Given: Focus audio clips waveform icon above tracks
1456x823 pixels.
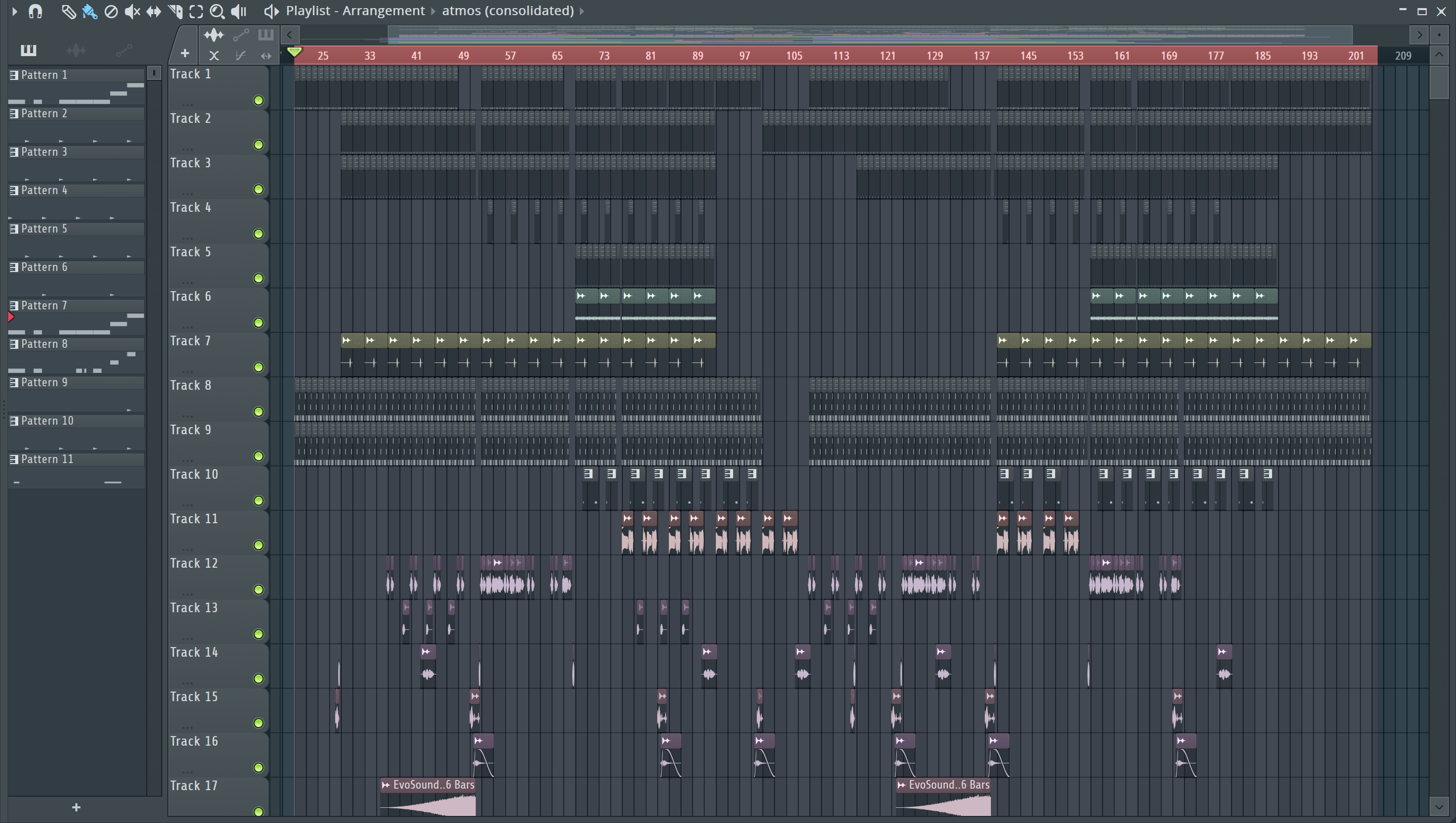Looking at the screenshot, I should pos(214,35).
